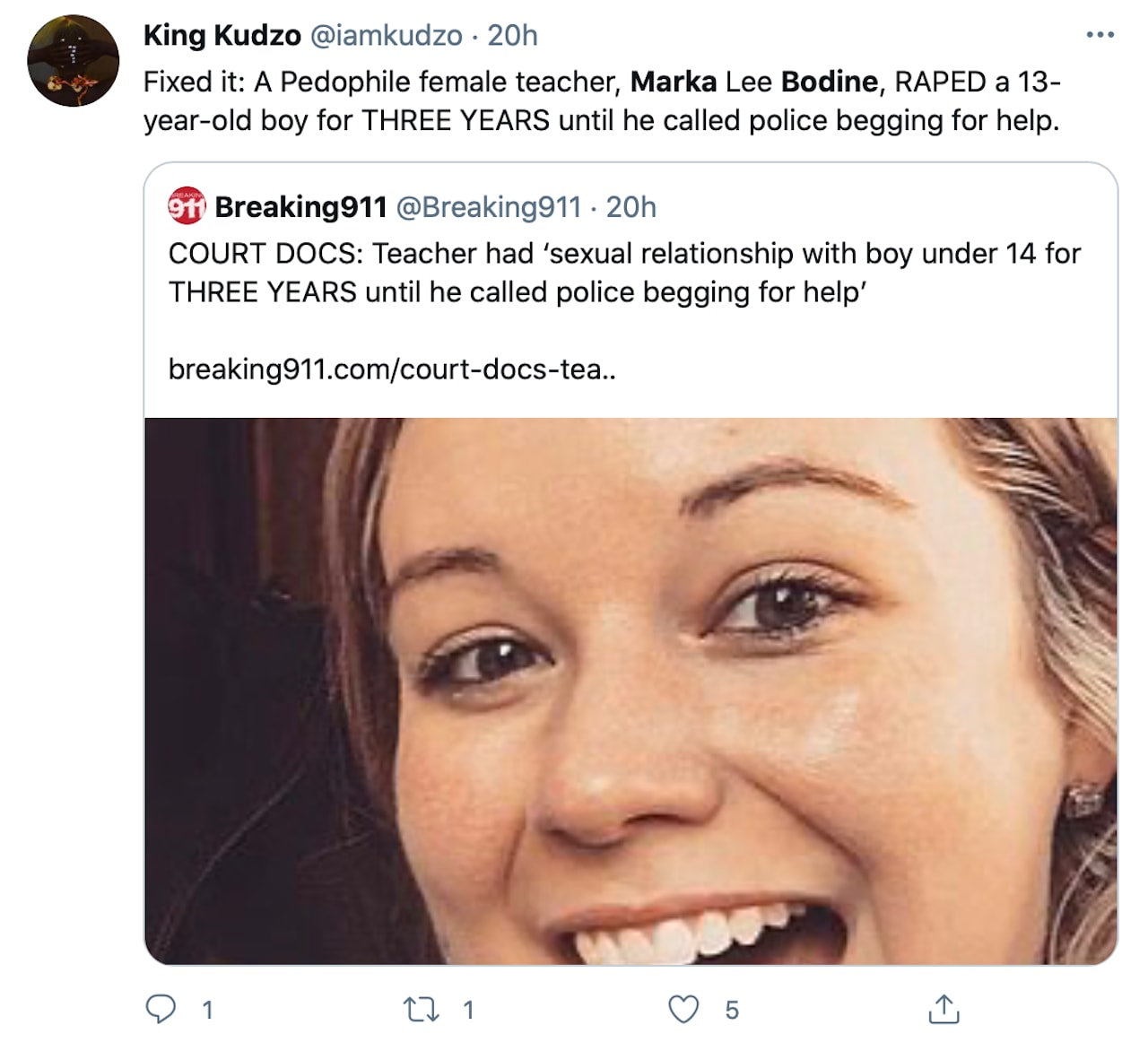Click the Breaking911 logo avatar

[x=187, y=206]
